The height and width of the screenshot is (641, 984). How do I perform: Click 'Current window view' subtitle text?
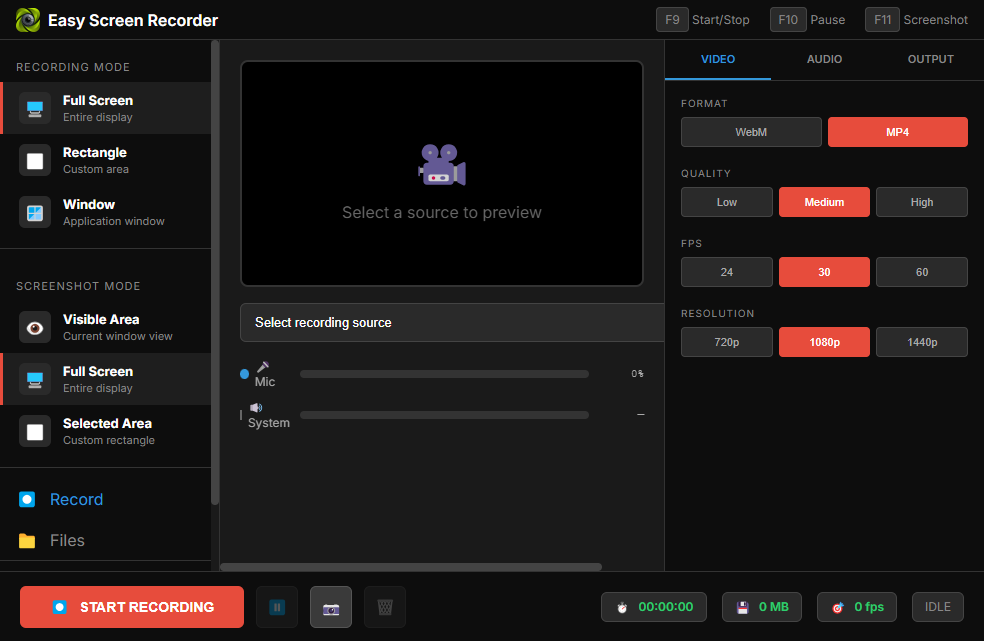coord(117,336)
